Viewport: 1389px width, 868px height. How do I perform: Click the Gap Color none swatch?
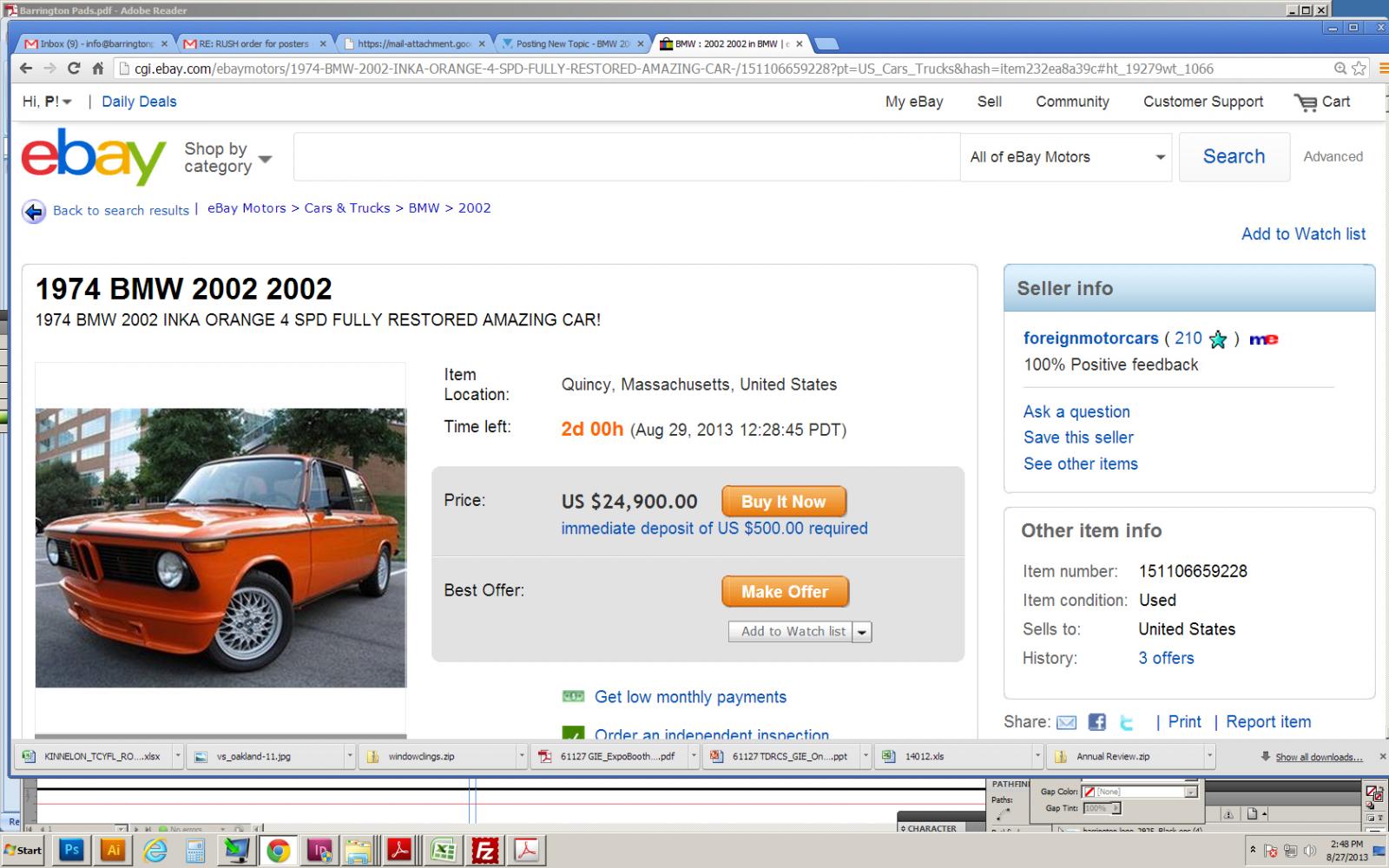click(1089, 792)
